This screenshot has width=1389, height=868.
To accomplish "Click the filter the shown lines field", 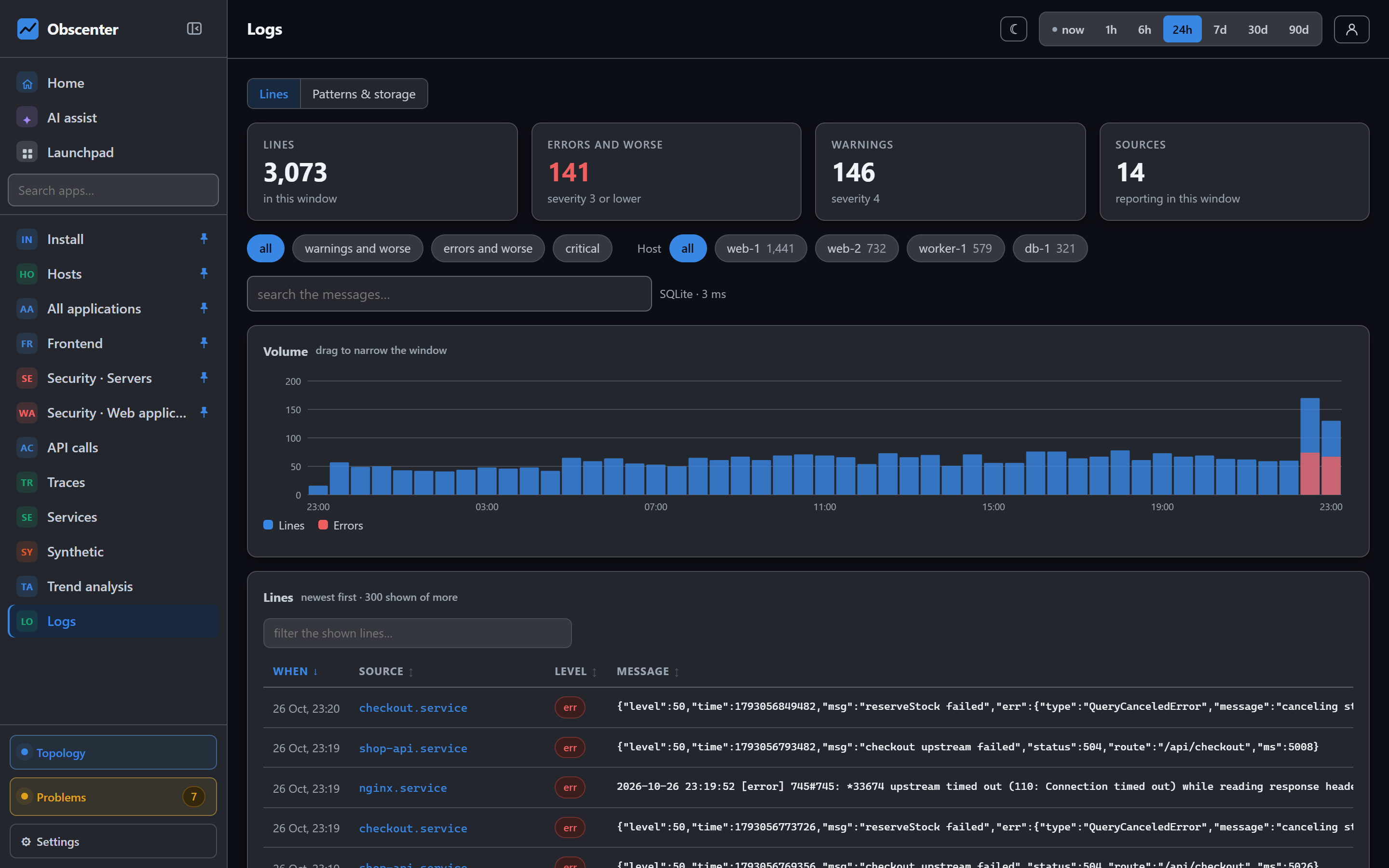I will click(x=417, y=633).
